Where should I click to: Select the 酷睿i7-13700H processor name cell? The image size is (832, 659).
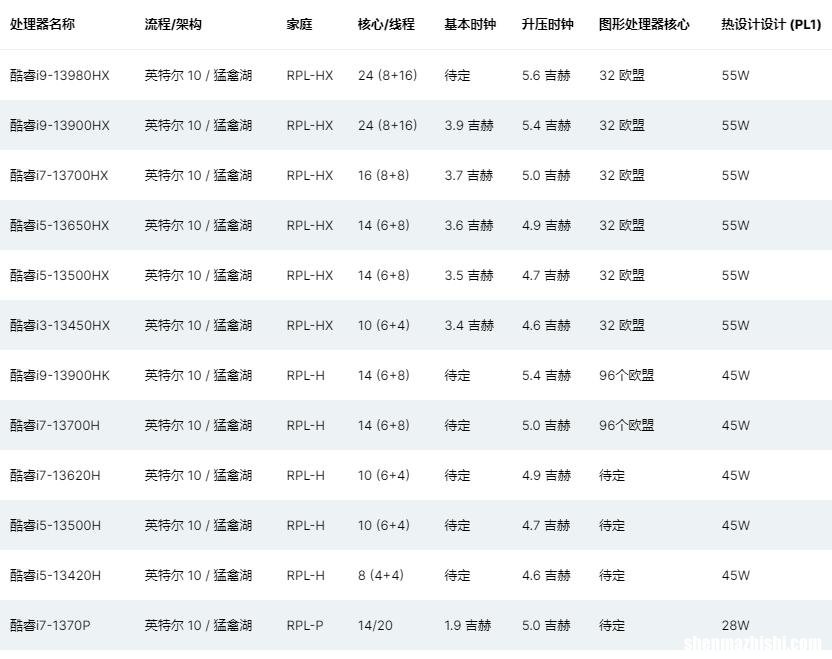pyautogui.click(x=55, y=425)
